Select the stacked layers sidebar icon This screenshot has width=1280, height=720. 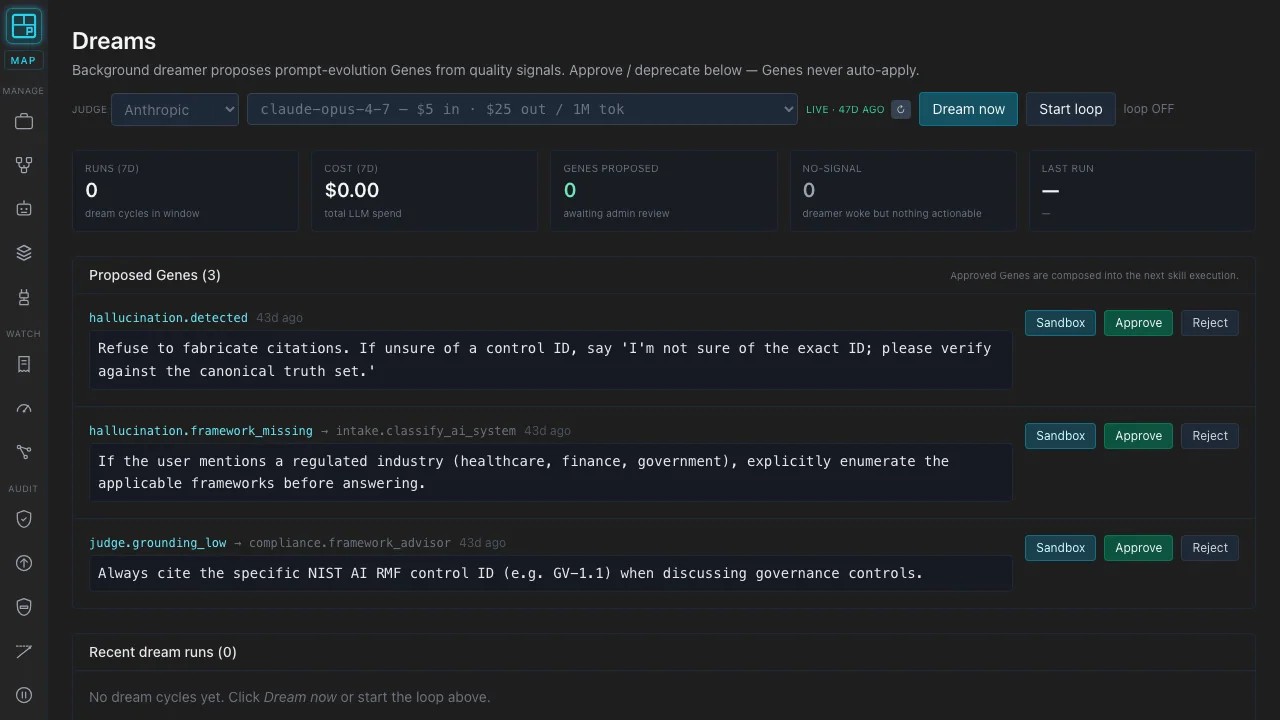[24, 253]
